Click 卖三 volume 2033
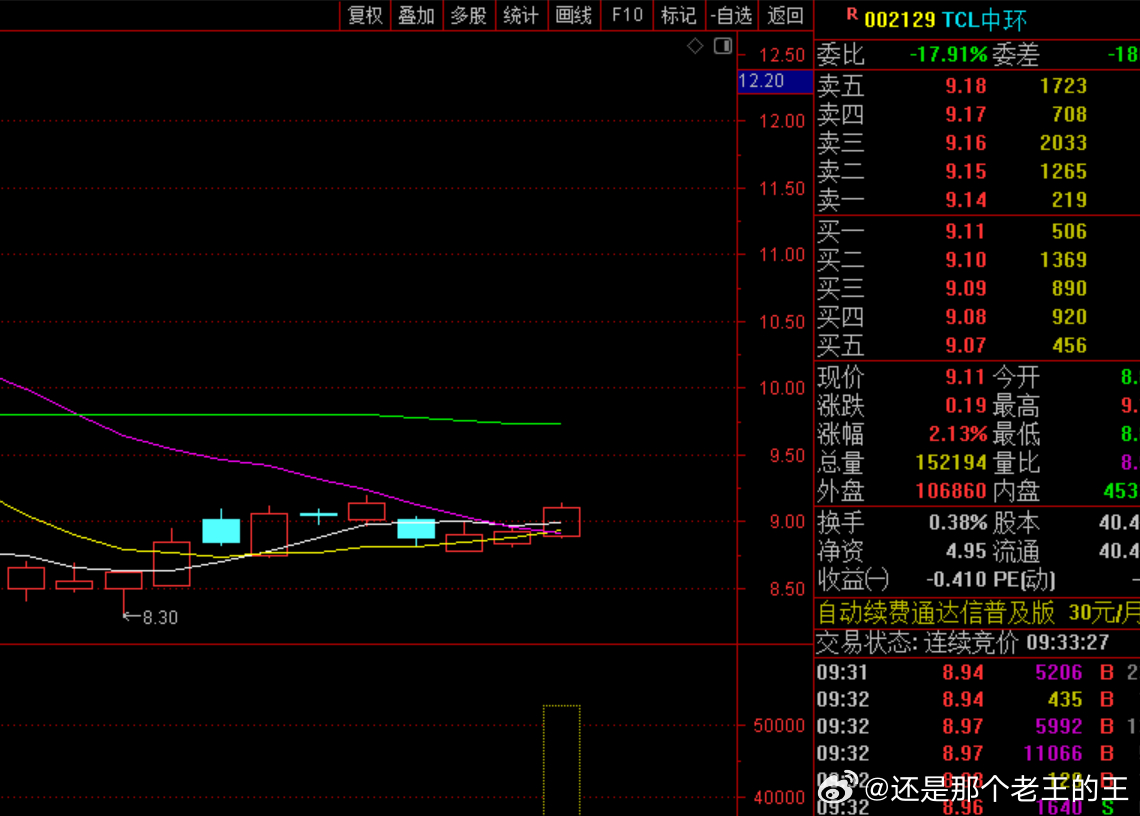Screen dimensions: 1140x816 [x=1063, y=143]
